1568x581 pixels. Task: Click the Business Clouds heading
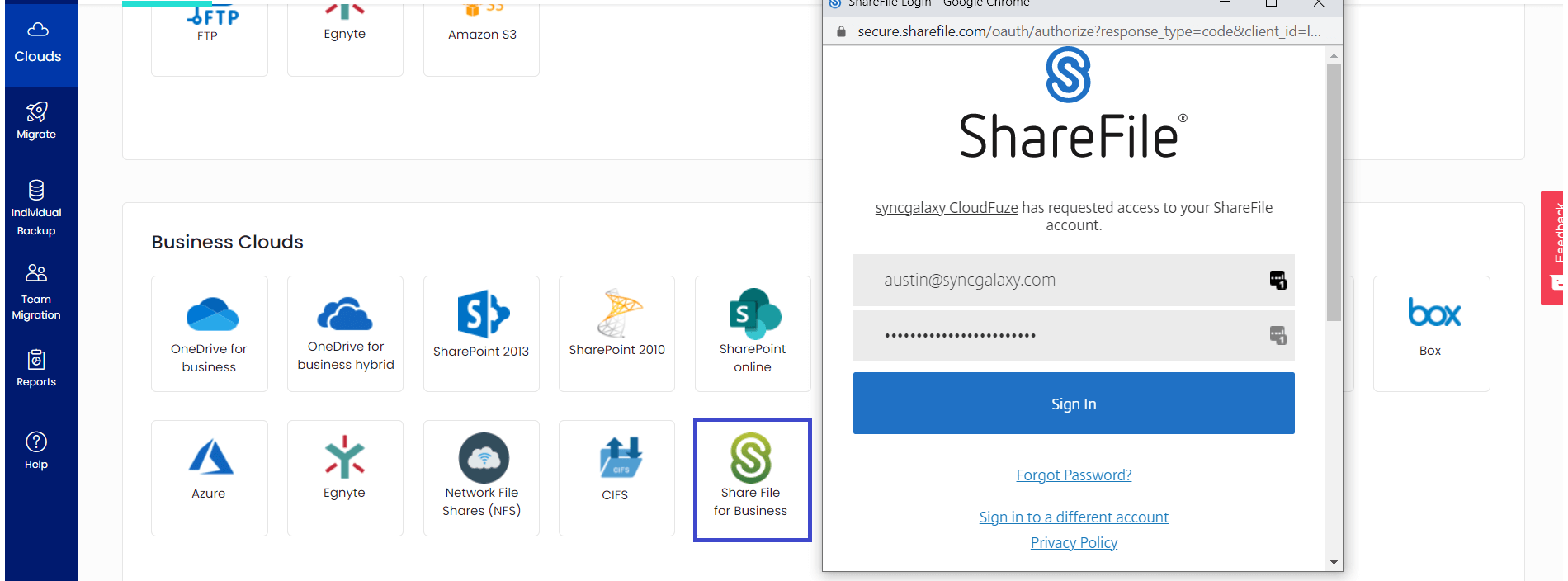coord(228,242)
